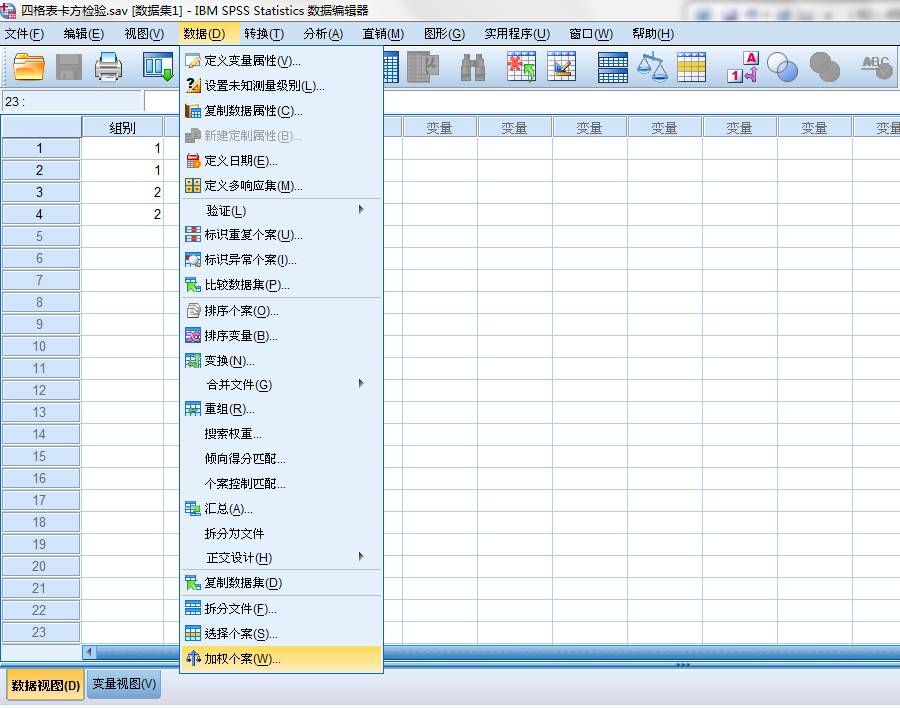Expand the 合并文件(G) submenu
The image size is (900, 708).
281,385
